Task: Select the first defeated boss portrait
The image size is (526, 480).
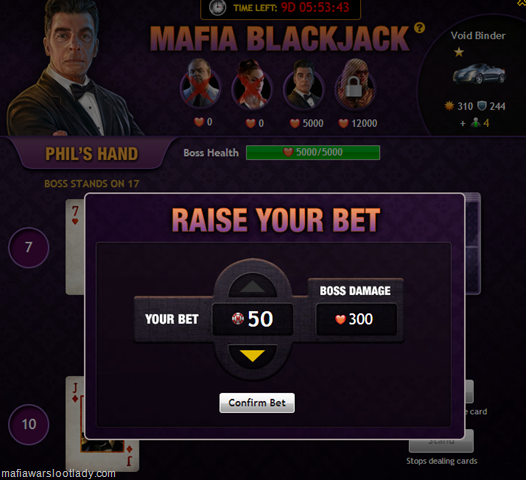Action: (200, 86)
